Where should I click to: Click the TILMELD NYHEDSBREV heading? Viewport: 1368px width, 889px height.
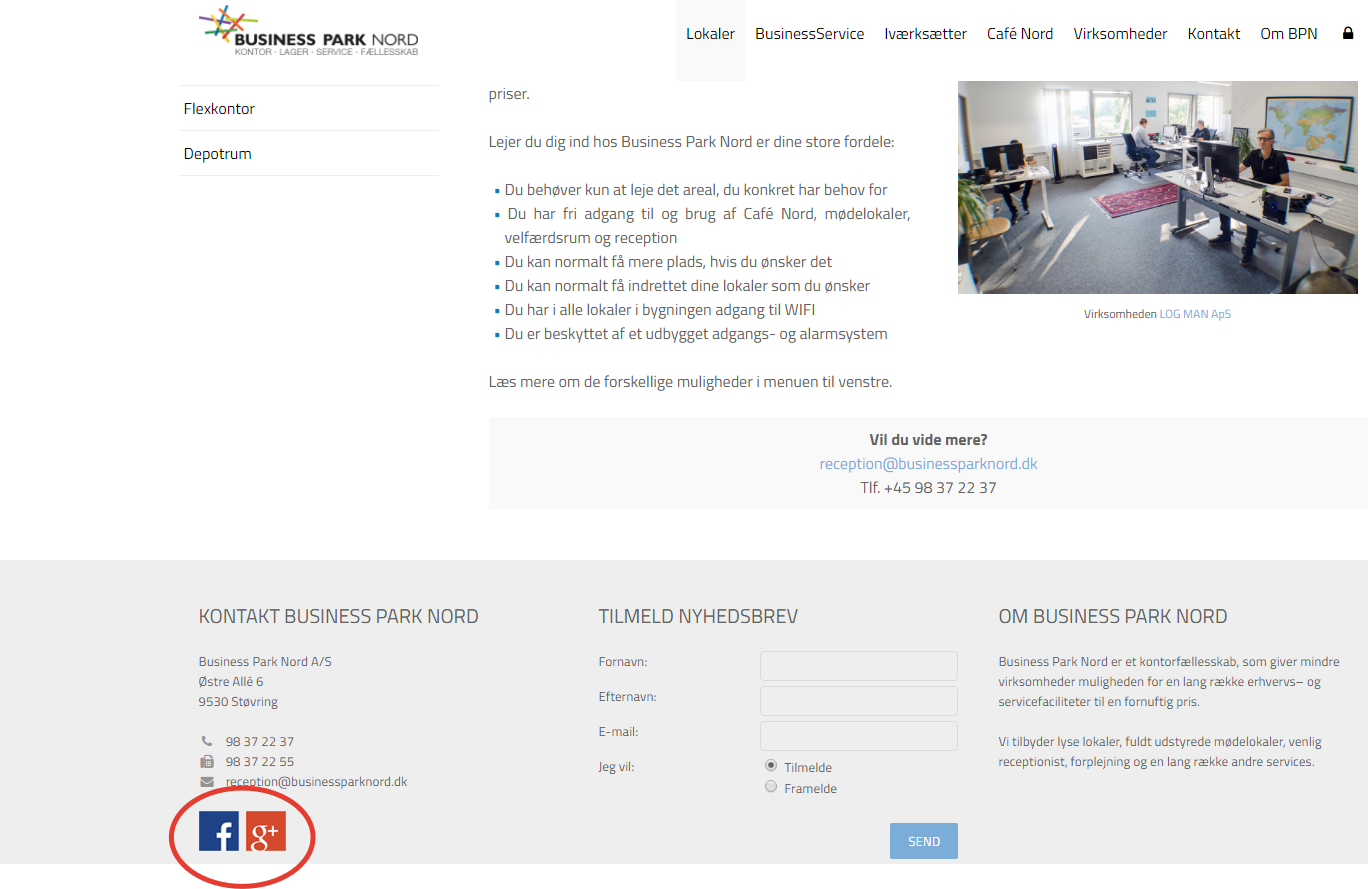[698, 617]
